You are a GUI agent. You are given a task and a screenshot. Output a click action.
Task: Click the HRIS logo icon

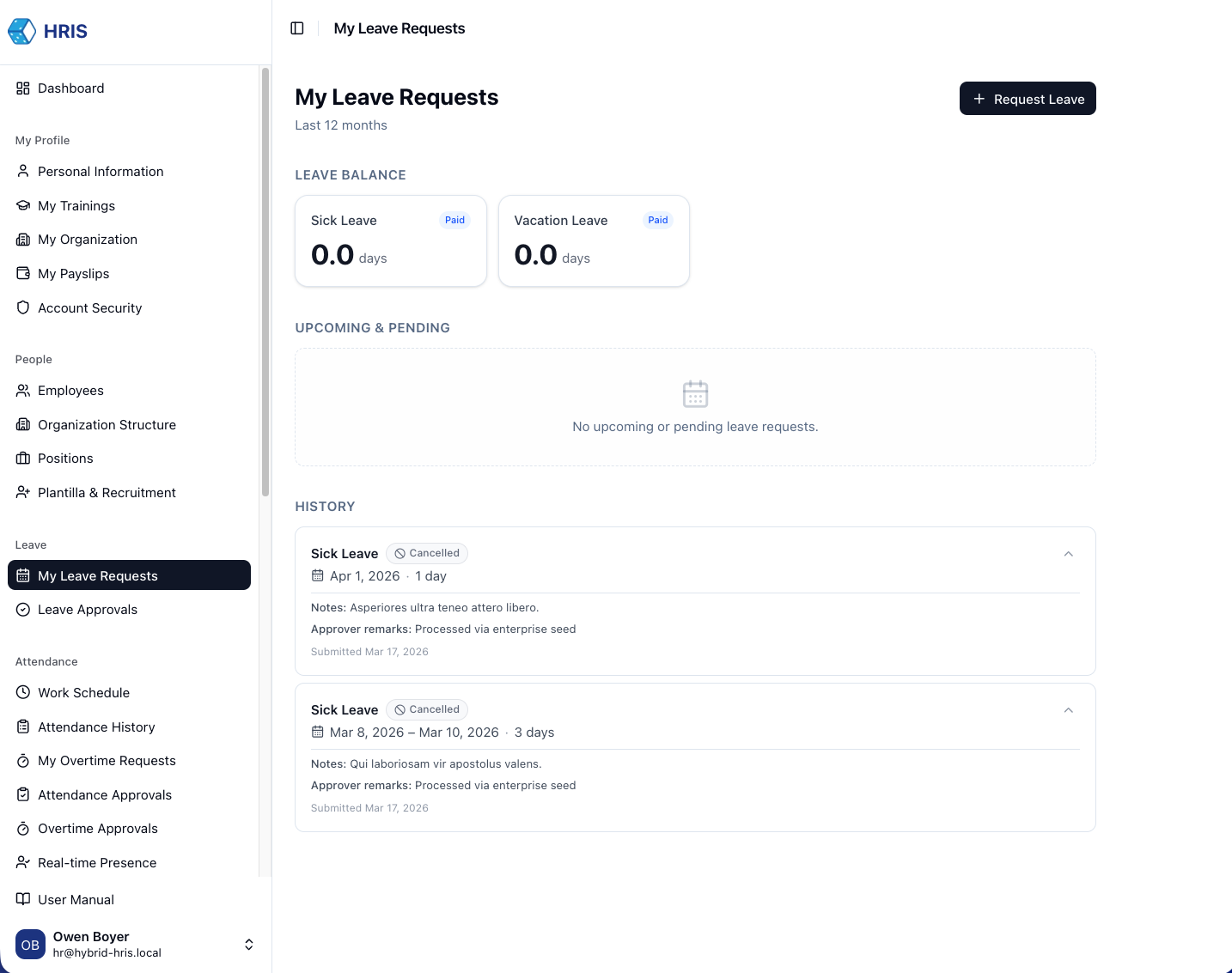[x=21, y=32]
